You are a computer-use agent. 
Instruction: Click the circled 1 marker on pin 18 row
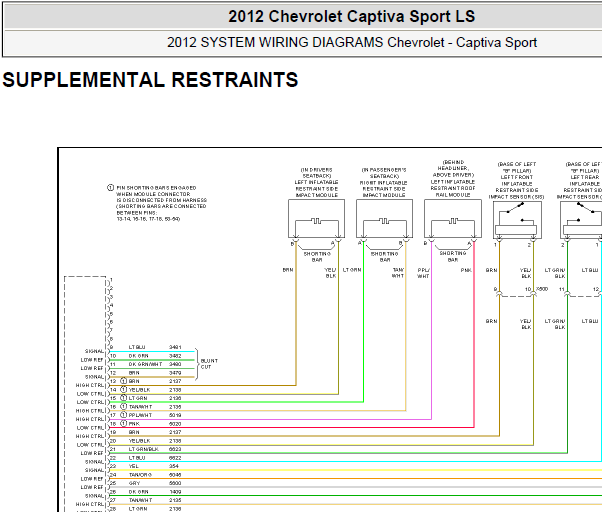(124, 423)
